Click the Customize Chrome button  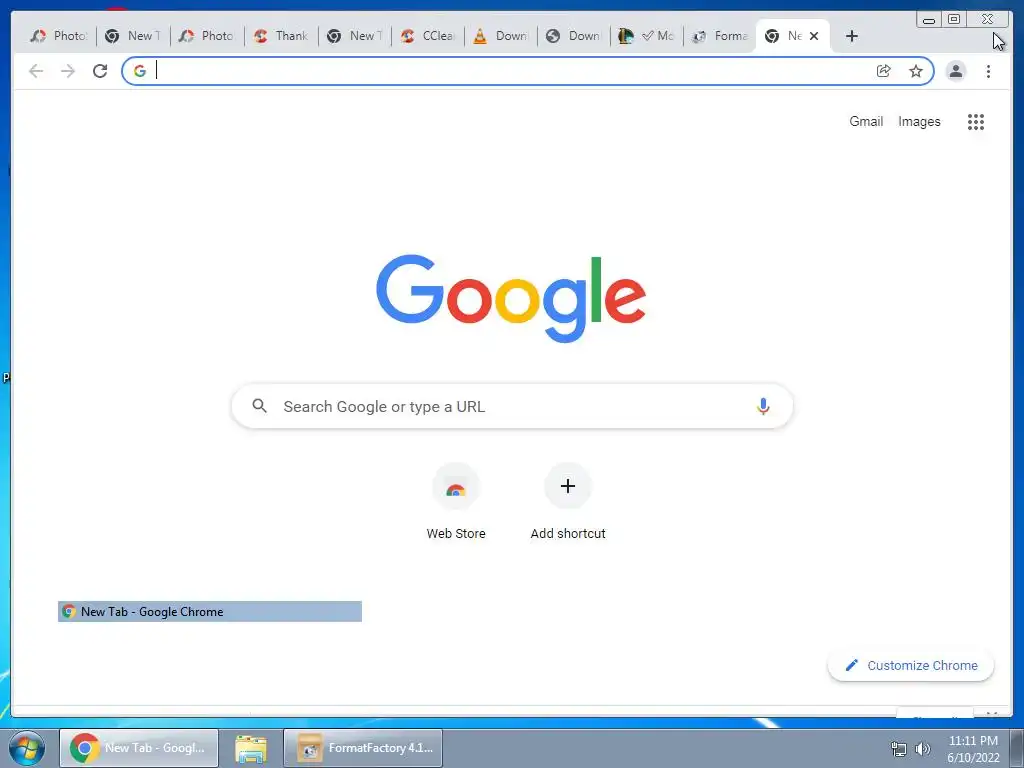click(x=910, y=665)
